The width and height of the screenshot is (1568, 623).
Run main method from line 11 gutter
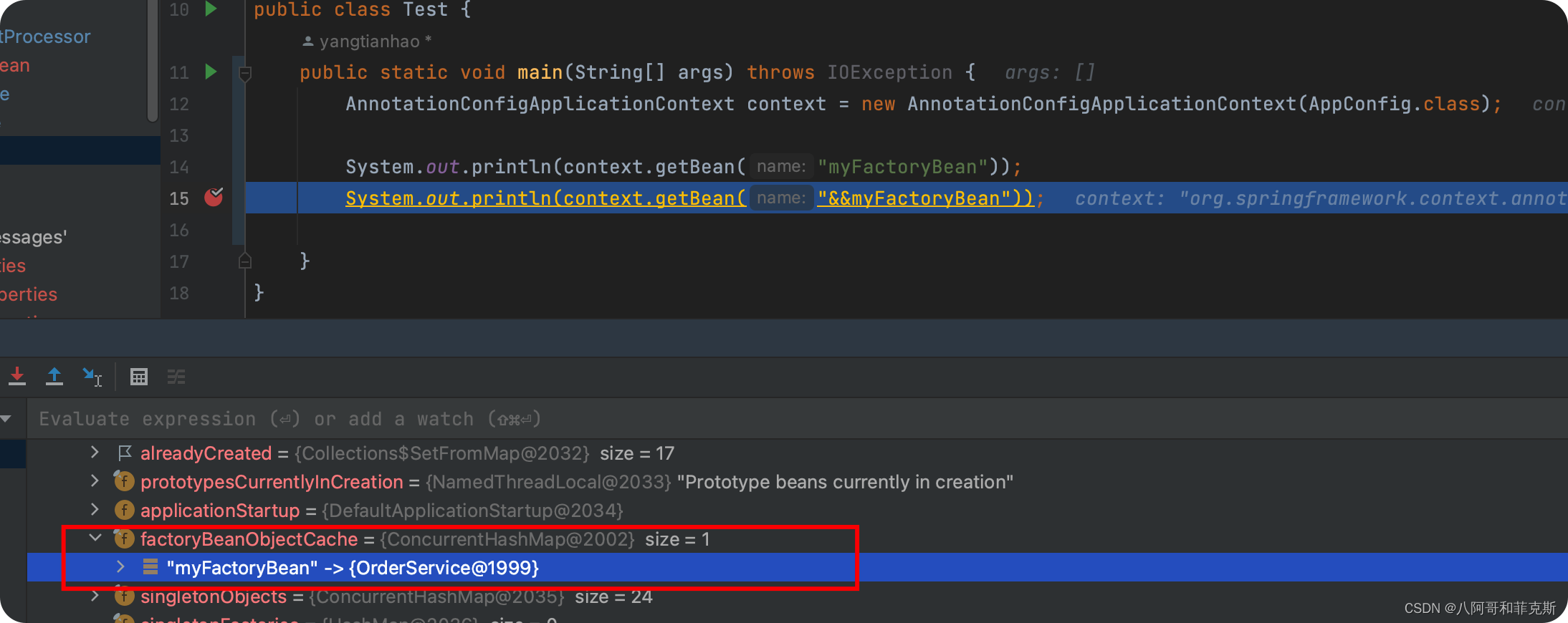click(211, 72)
